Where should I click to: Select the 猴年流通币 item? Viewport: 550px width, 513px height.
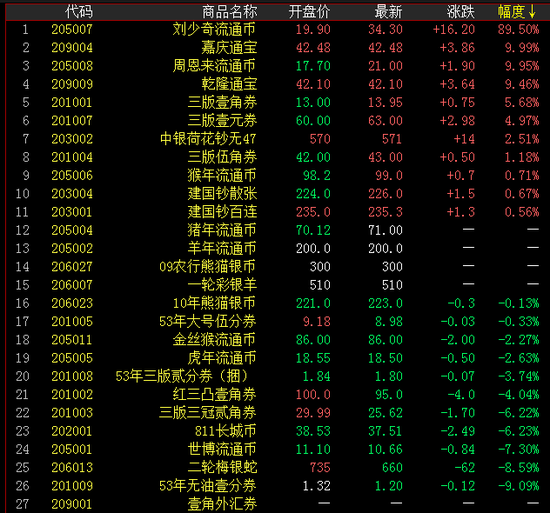tap(222, 175)
